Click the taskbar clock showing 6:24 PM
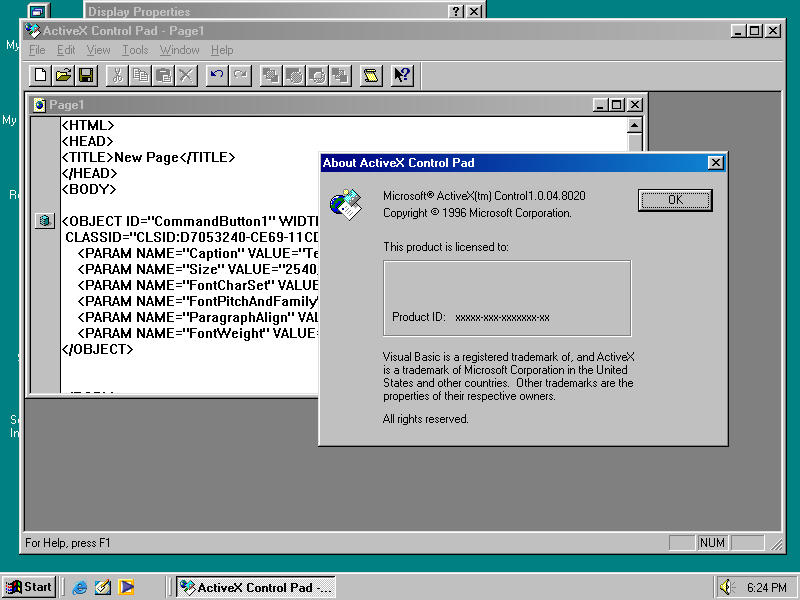This screenshot has height=600, width=800. click(766, 587)
